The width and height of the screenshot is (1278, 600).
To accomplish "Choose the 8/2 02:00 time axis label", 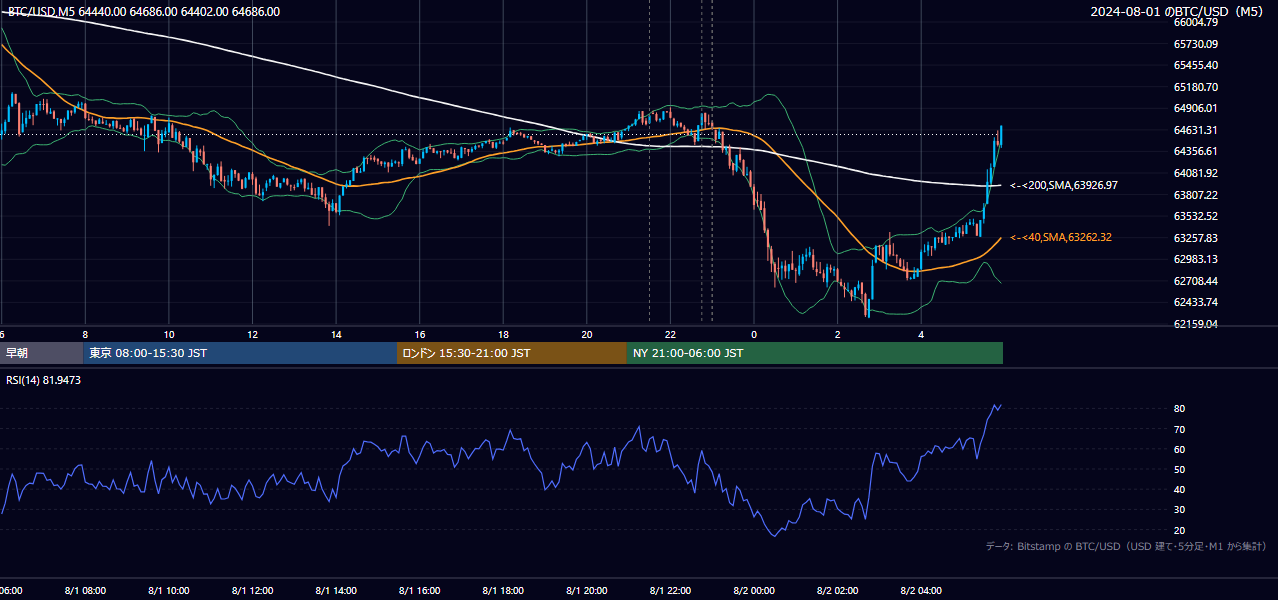I will (x=837, y=591).
